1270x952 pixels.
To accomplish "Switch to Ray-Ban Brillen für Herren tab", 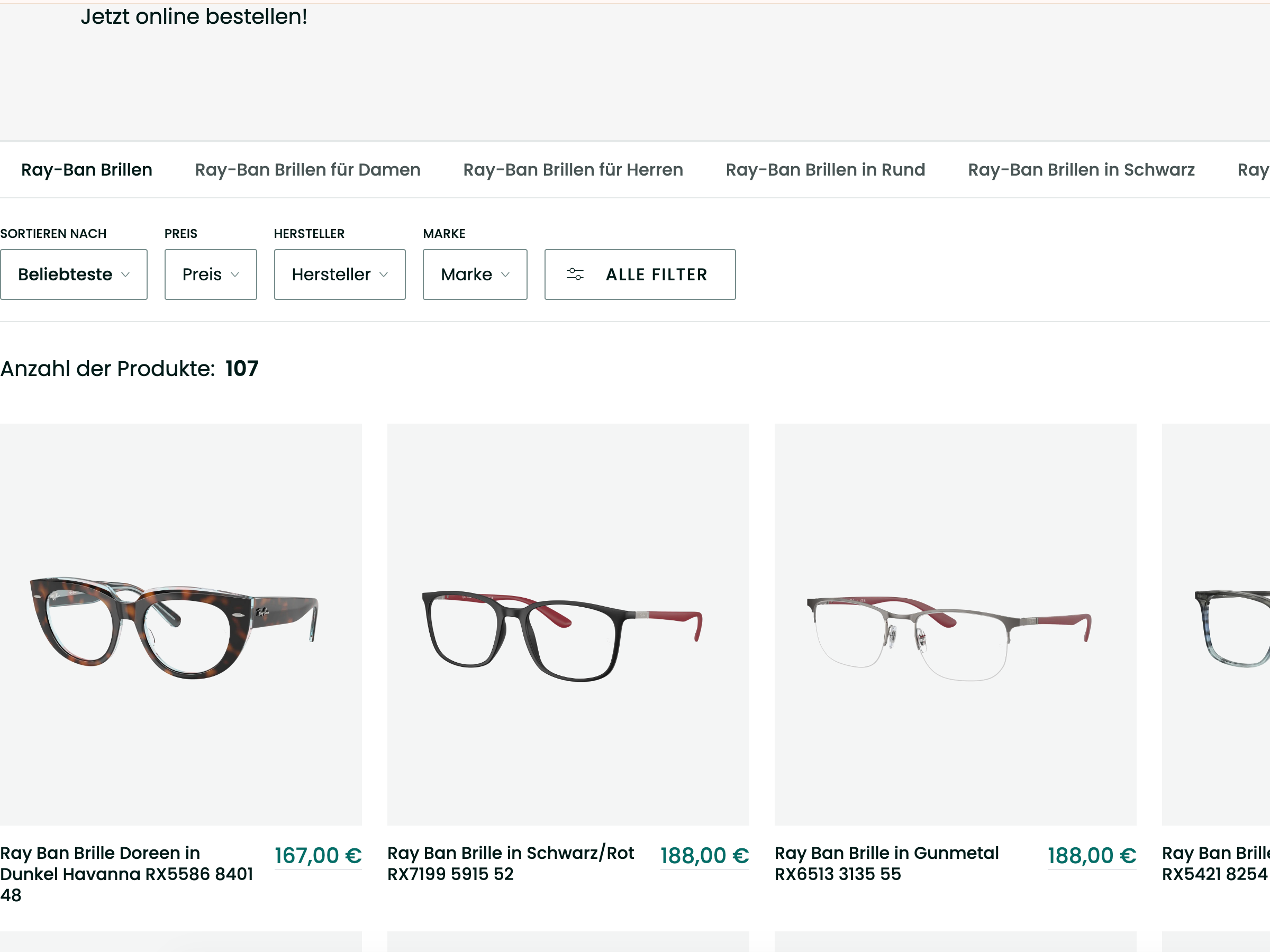I will coord(573,170).
